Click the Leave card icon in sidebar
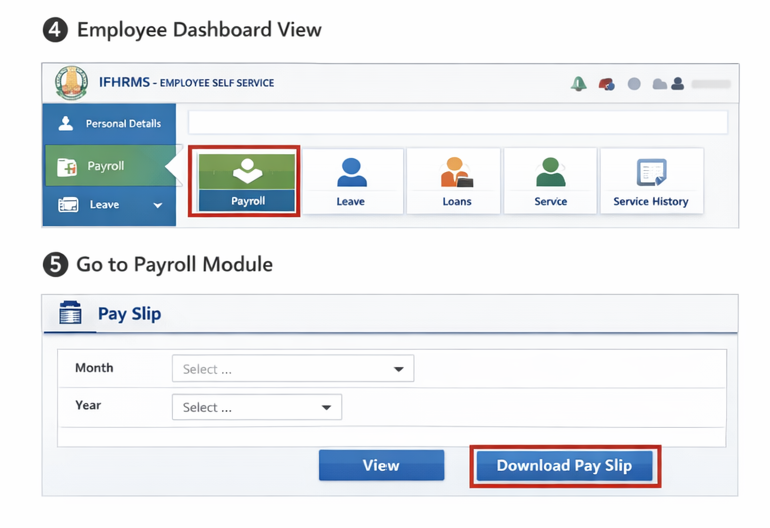This screenshot has height=528, width=770. (x=68, y=205)
